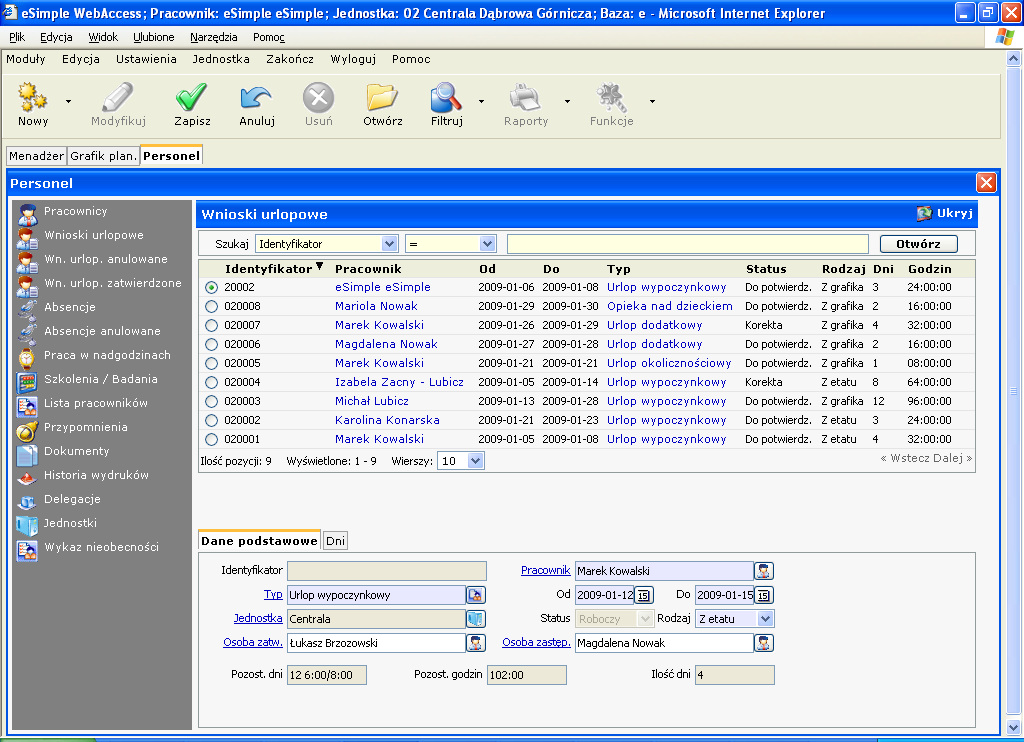Open Absencje in the sidebar

[69, 307]
